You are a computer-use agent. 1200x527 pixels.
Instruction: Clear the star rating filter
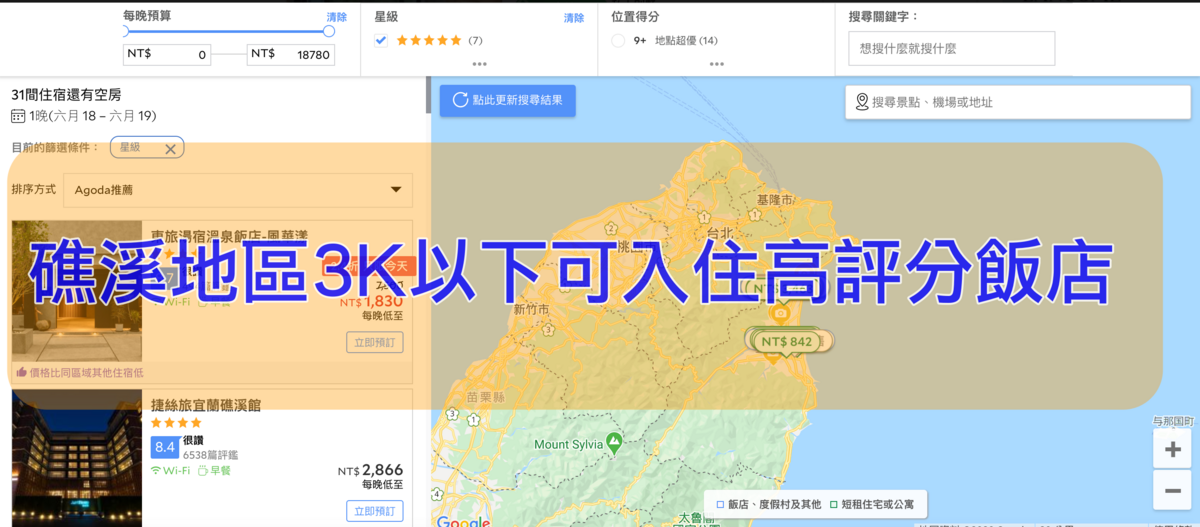click(x=573, y=18)
